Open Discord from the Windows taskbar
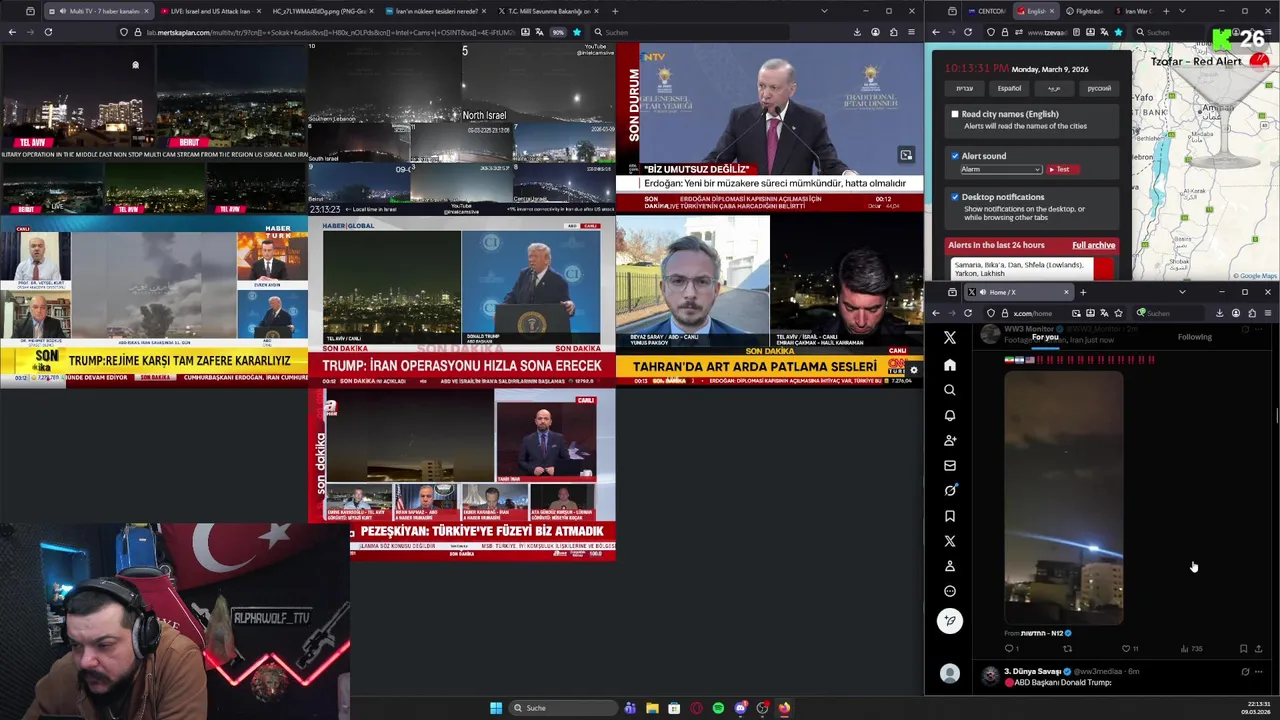Image resolution: width=1280 pixels, height=720 pixels. pos(740,708)
